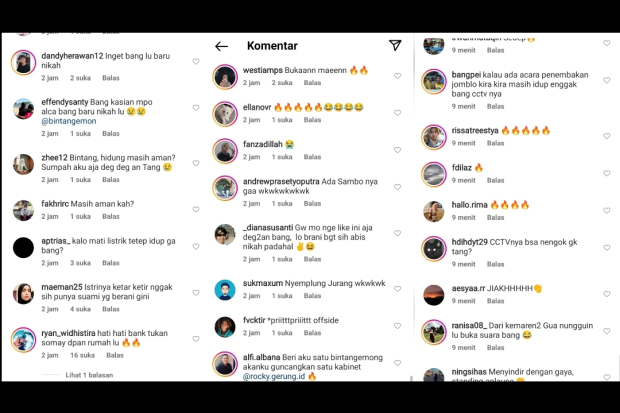This screenshot has height=413, width=620.
Task: Like dandyherawan12's comment with the heart
Action: point(196,61)
